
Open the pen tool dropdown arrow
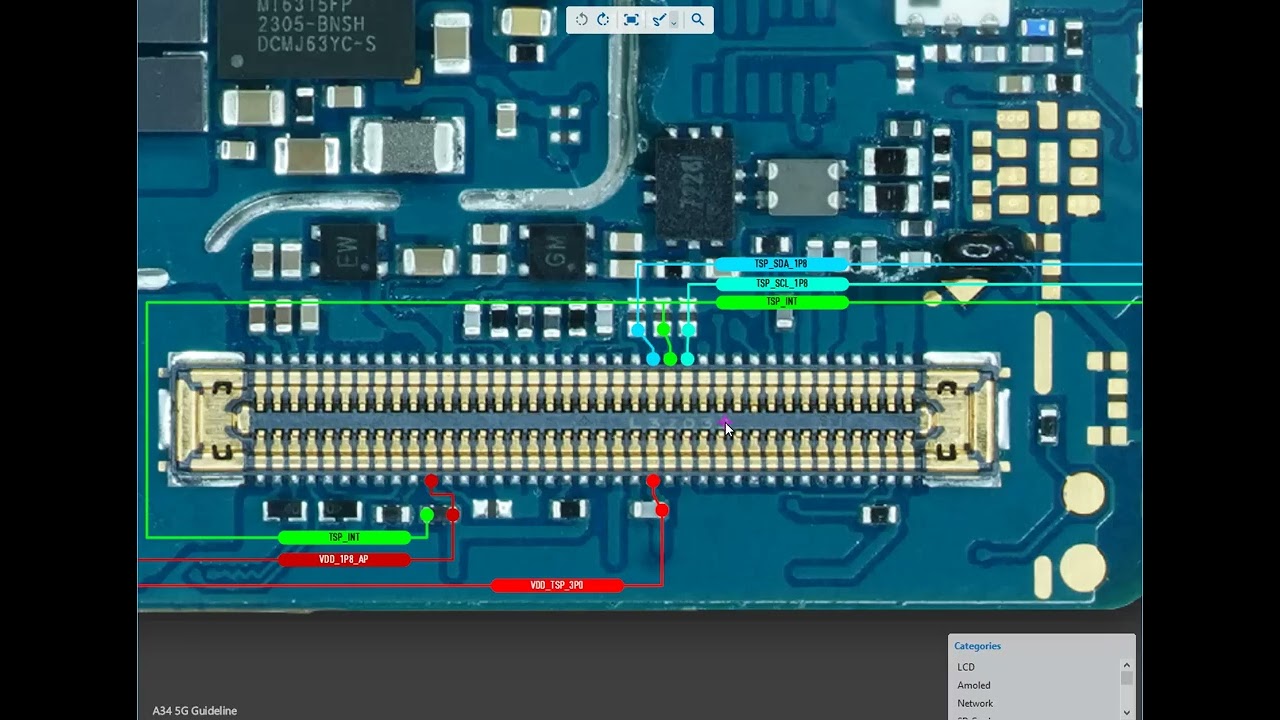coord(674,20)
